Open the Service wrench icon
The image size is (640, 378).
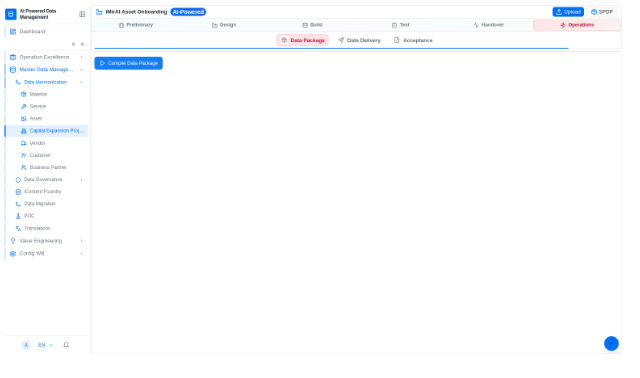(x=24, y=107)
